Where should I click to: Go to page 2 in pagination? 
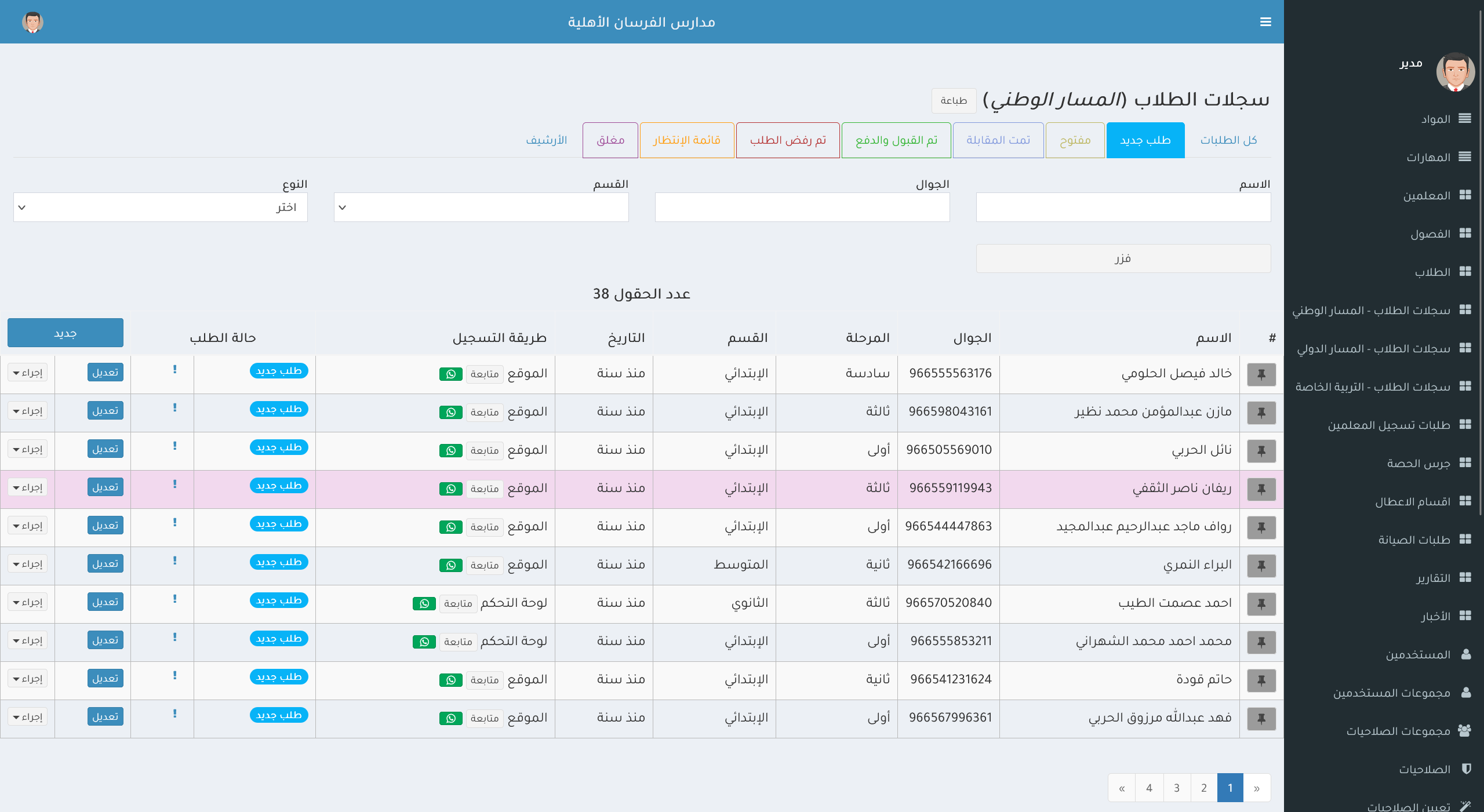[1204, 788]
